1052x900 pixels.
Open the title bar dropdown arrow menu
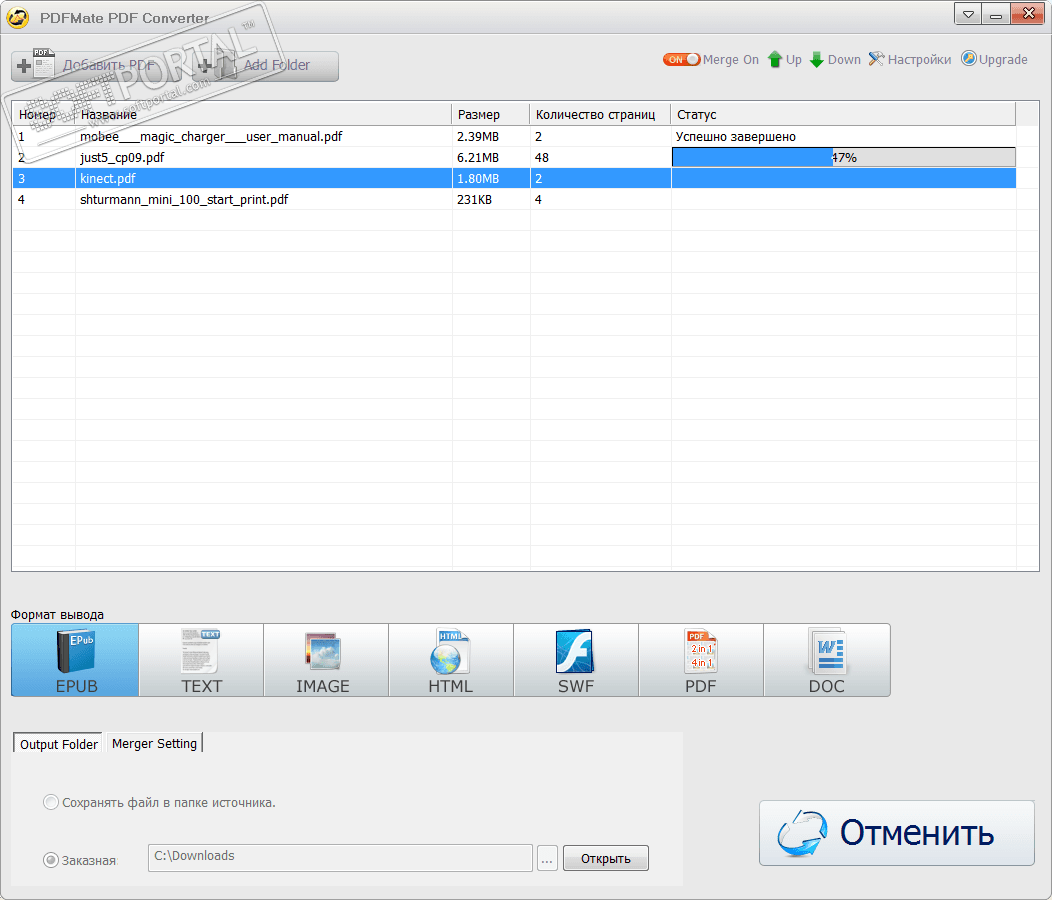[968, 14]
